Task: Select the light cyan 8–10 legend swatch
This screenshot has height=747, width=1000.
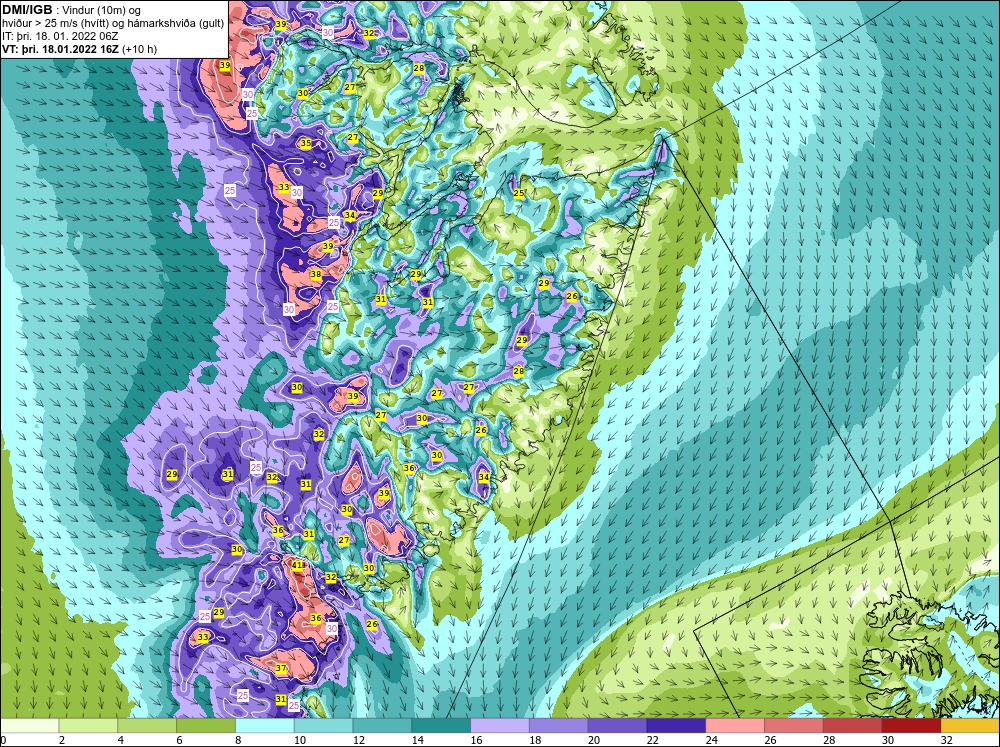Action: 265,725
